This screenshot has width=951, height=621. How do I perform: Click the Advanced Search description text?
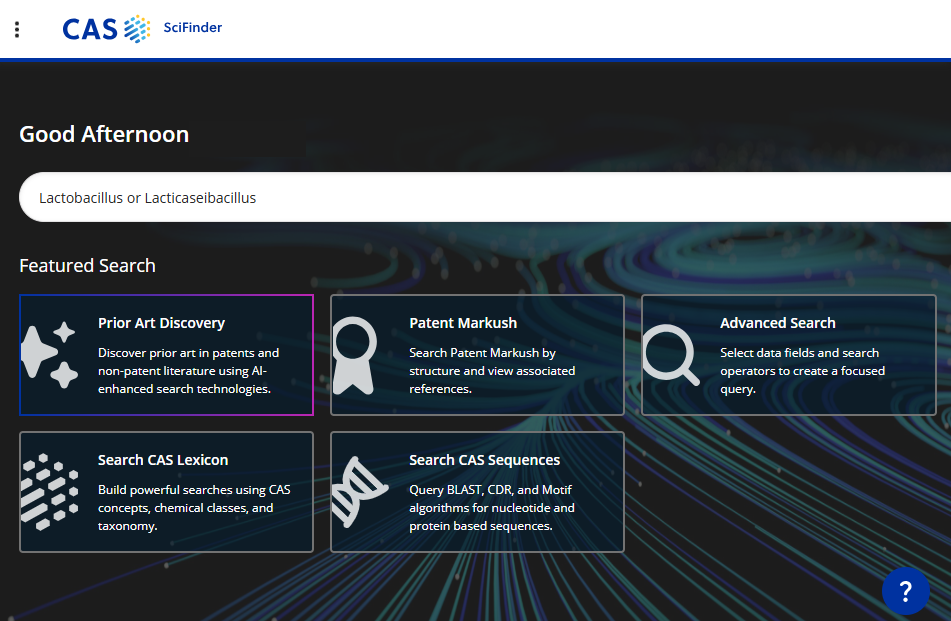(802, 371)
